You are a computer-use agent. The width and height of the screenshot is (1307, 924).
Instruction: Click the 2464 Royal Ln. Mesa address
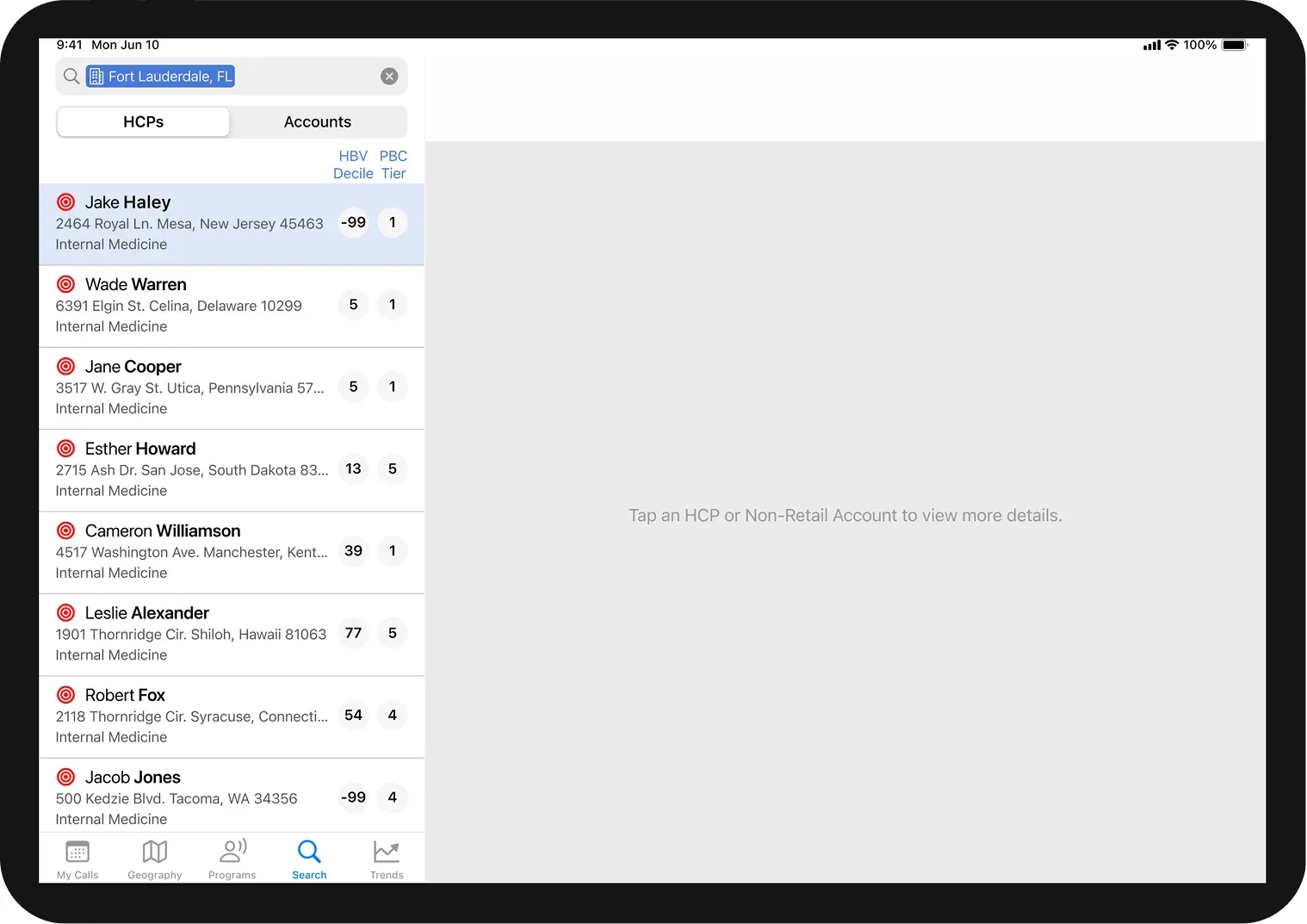[x=189, y=224]
